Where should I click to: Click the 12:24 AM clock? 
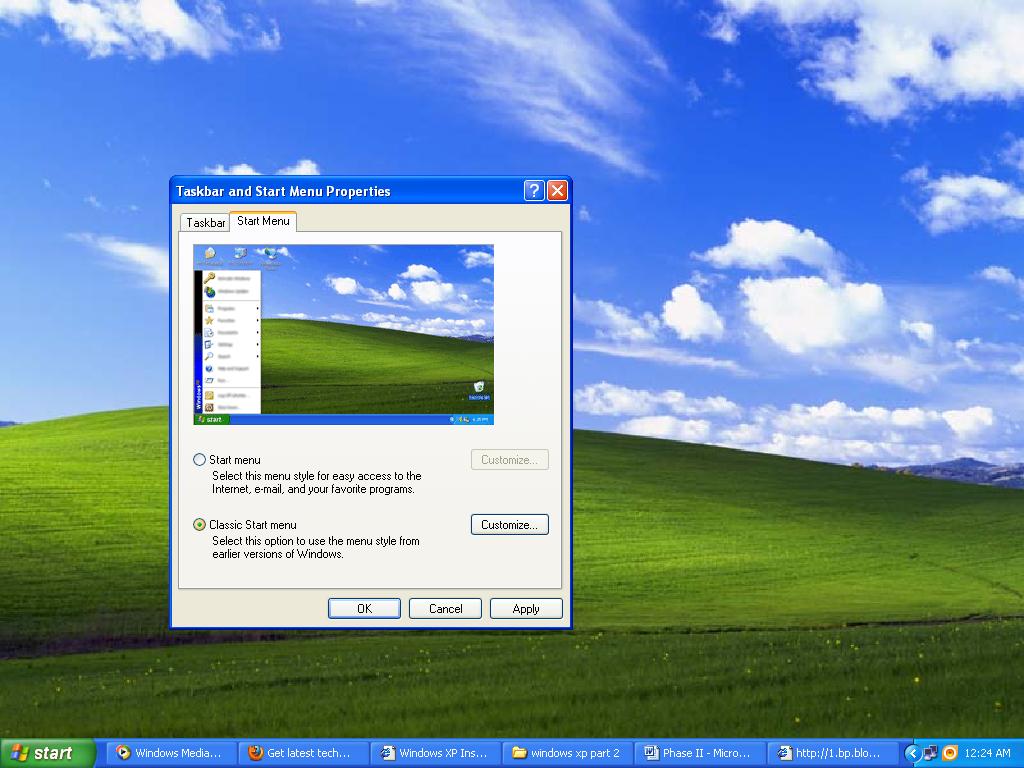tap(987, 753)
